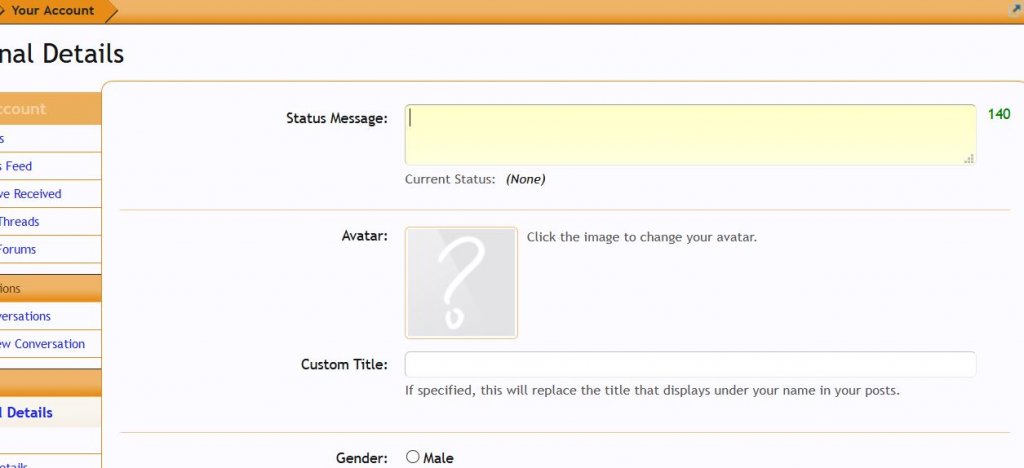Open the Threads sidebar link
The width and height of the screenshot is (1024, 468).
coord(20,222)
